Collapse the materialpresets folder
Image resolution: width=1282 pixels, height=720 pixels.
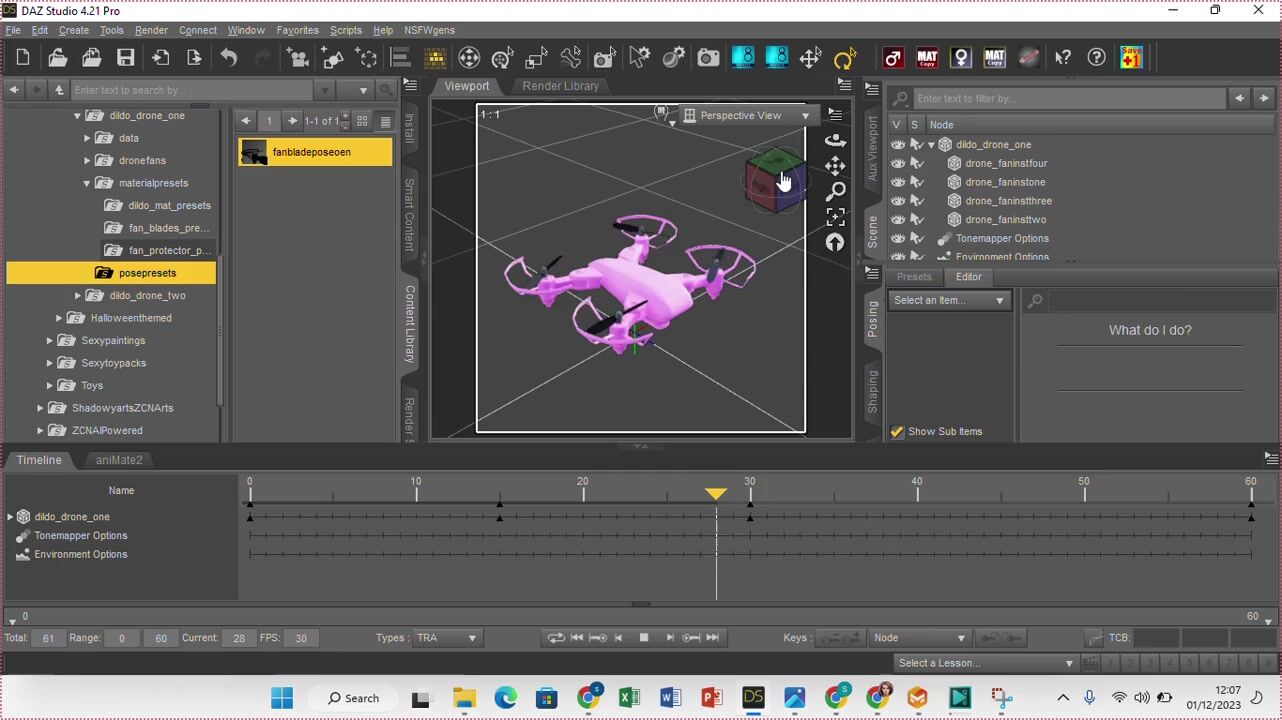[x=87, y=183]
